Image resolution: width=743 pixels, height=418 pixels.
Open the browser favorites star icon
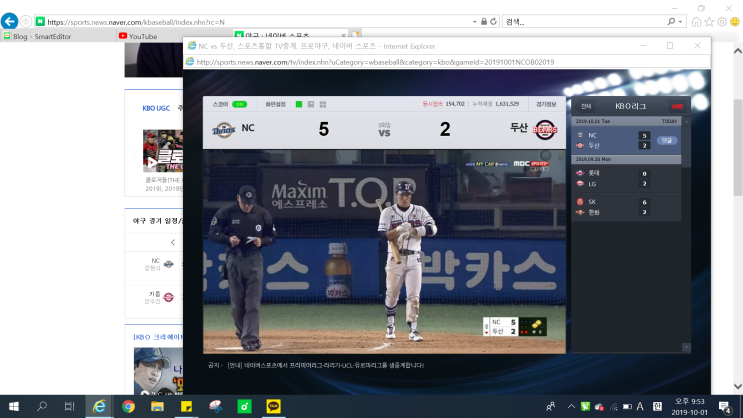(x=709, y=22)
